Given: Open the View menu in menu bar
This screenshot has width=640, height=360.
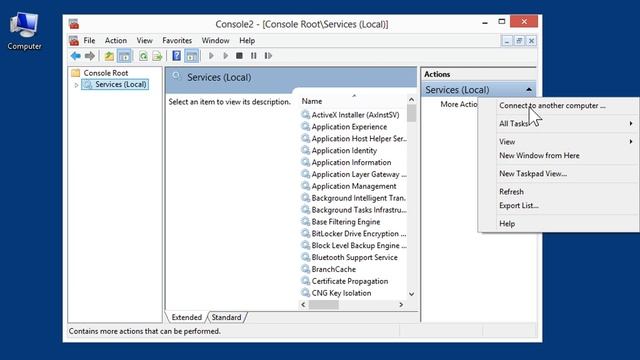Looking at the screenshot, I should click(x=144, y=40).
